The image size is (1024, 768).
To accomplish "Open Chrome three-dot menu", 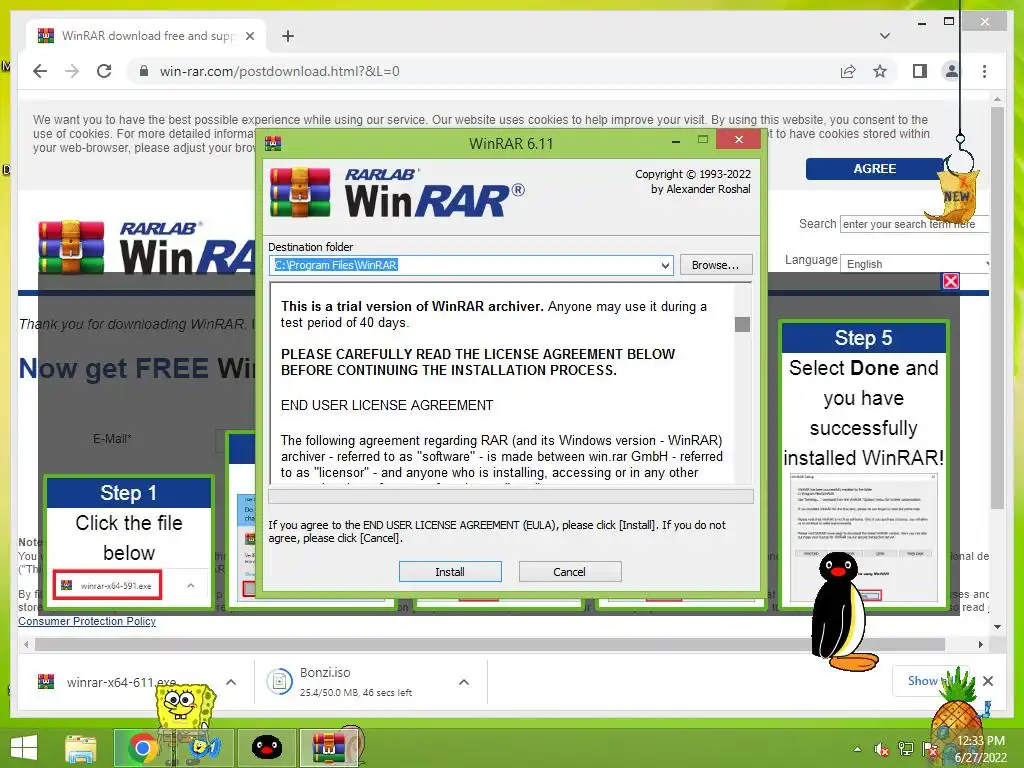I will (984, 71).
